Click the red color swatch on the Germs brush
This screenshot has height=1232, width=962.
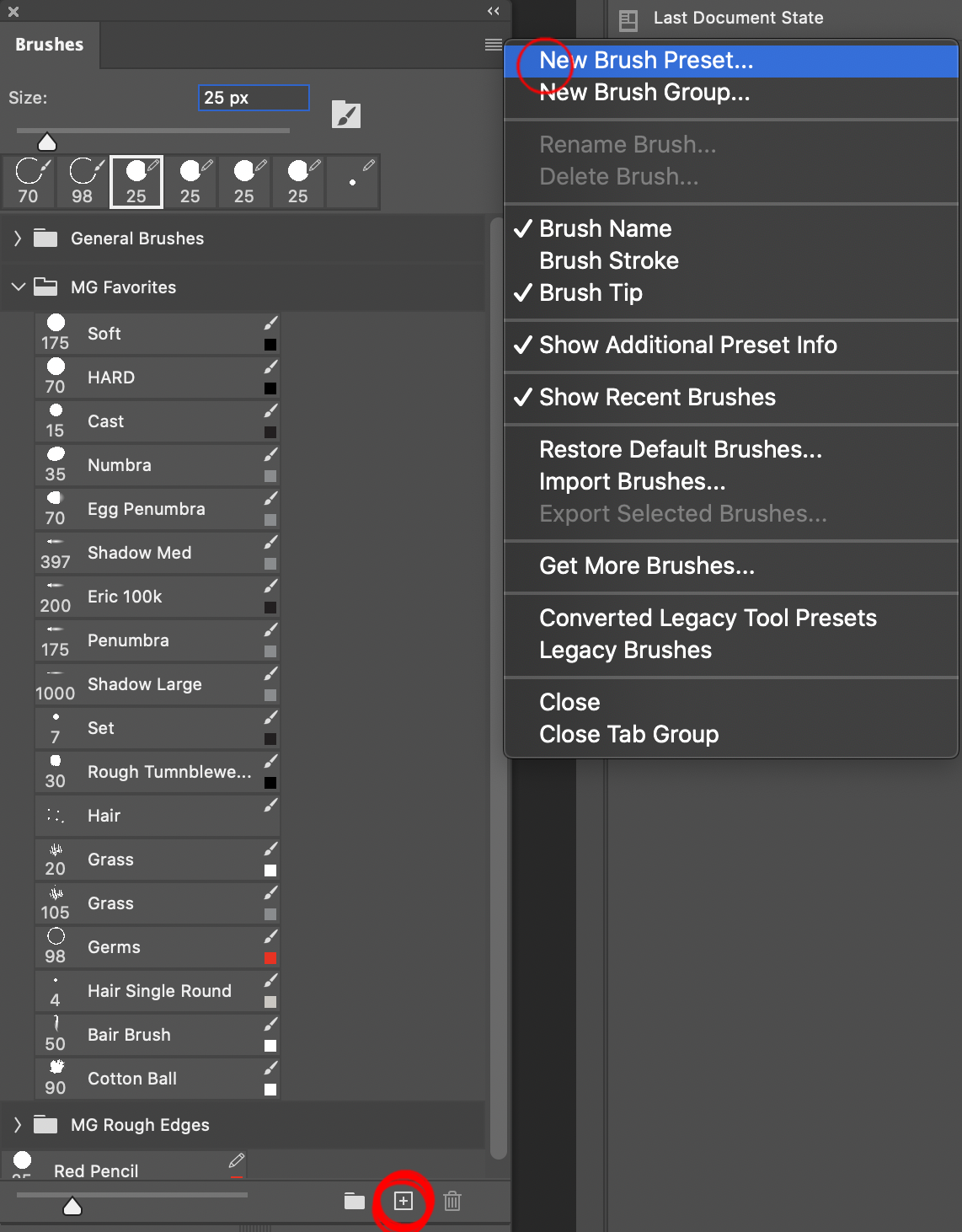coord(270,958)
